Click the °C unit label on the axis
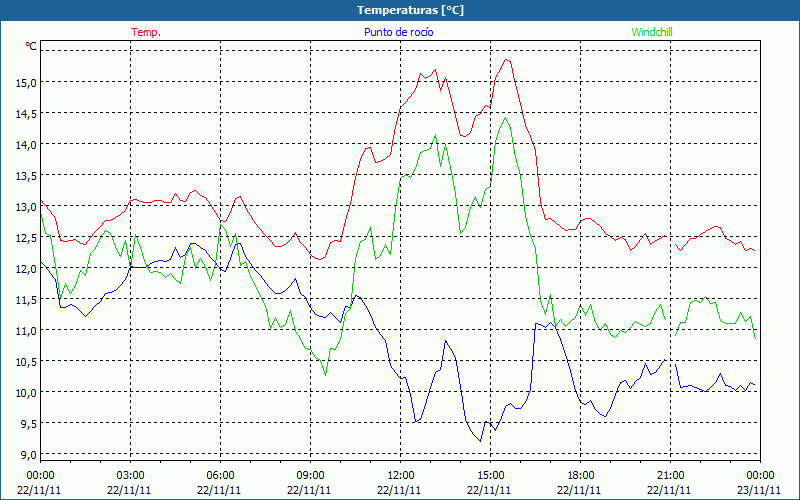Viewport: 800px width, 500px height. coord(31,46)
